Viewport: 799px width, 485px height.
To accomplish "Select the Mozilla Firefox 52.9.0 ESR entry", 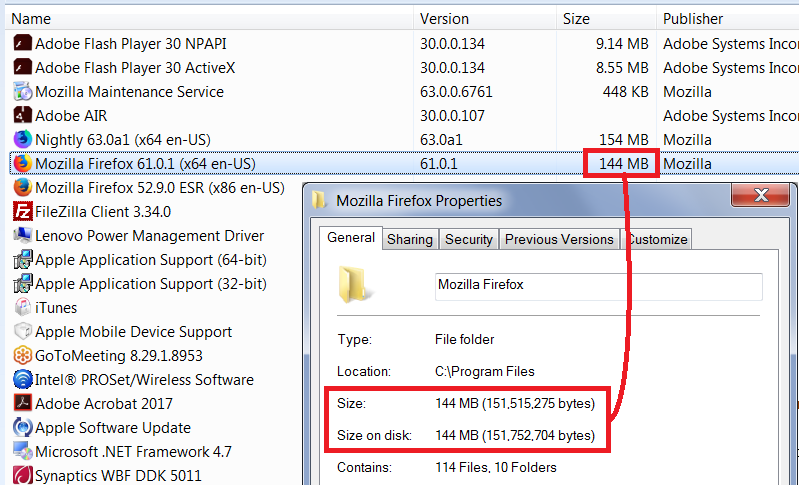I will [160, 187].
